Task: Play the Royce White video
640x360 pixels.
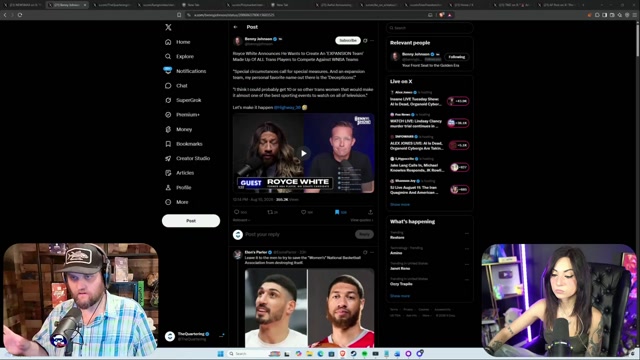Action: (304, 153)
